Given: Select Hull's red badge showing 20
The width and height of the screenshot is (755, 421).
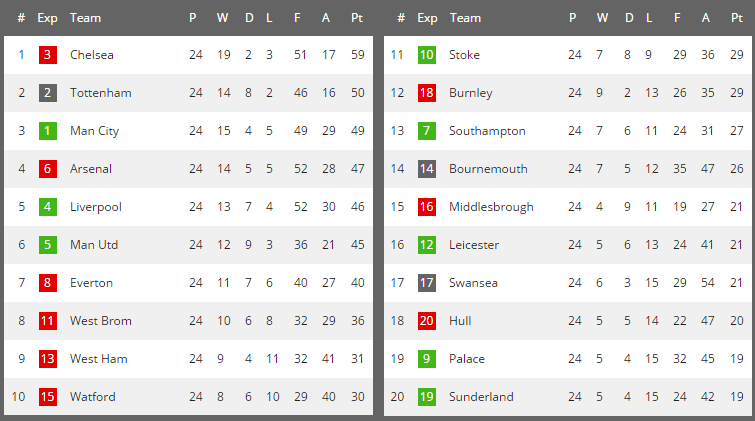Looking at the screenshot, I should pyautogui.click(x=427, y=321).
